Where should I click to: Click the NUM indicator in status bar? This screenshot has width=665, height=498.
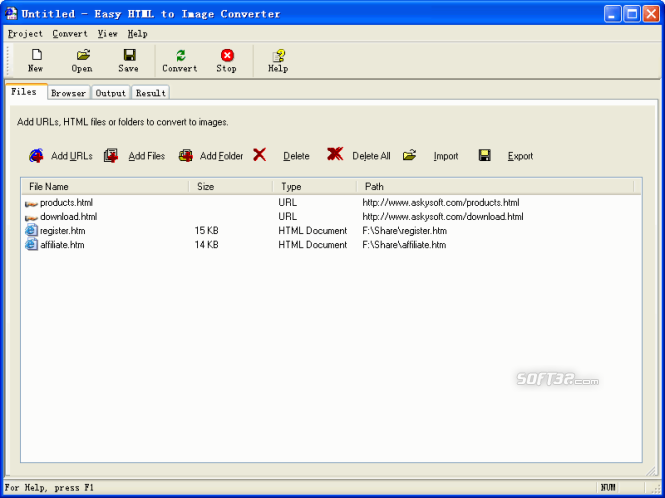[608, 487]
